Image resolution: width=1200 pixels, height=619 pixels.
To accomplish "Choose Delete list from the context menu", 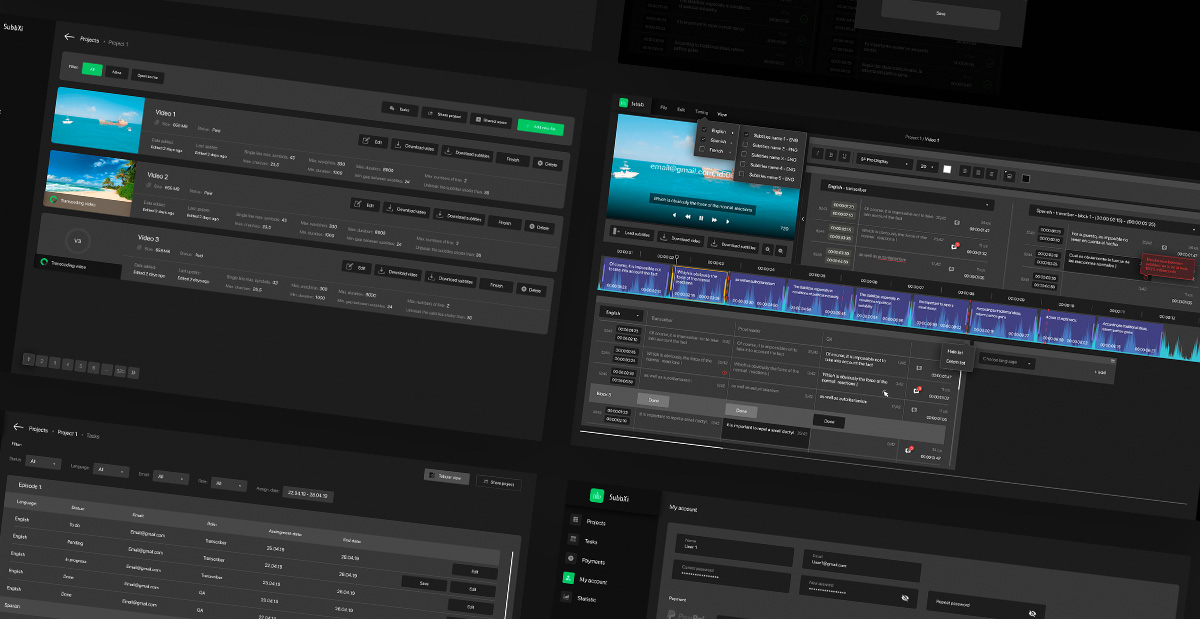I will pos(955,362).
